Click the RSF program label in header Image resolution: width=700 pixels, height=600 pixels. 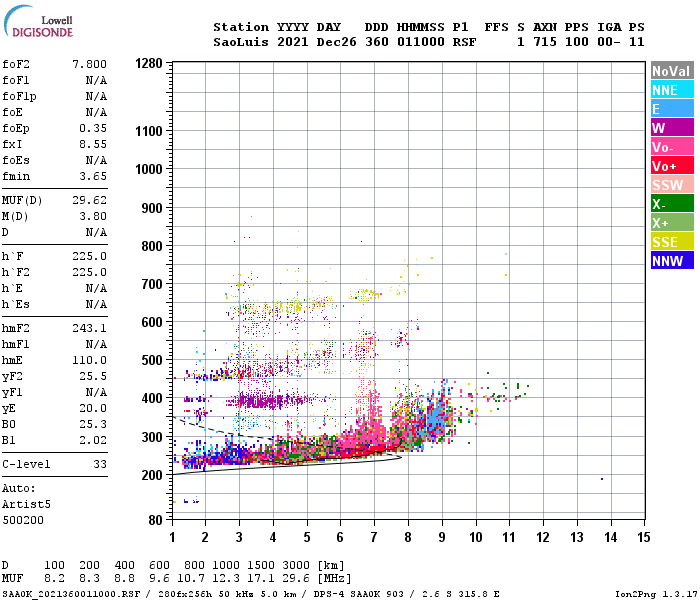click(x=464, y=42)
